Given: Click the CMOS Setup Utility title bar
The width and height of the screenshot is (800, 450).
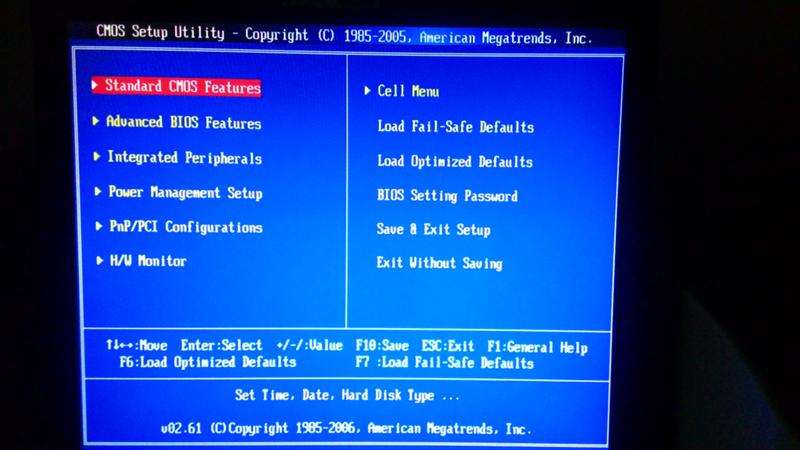Looking at the screenshot, I should [x=344, y=36].
